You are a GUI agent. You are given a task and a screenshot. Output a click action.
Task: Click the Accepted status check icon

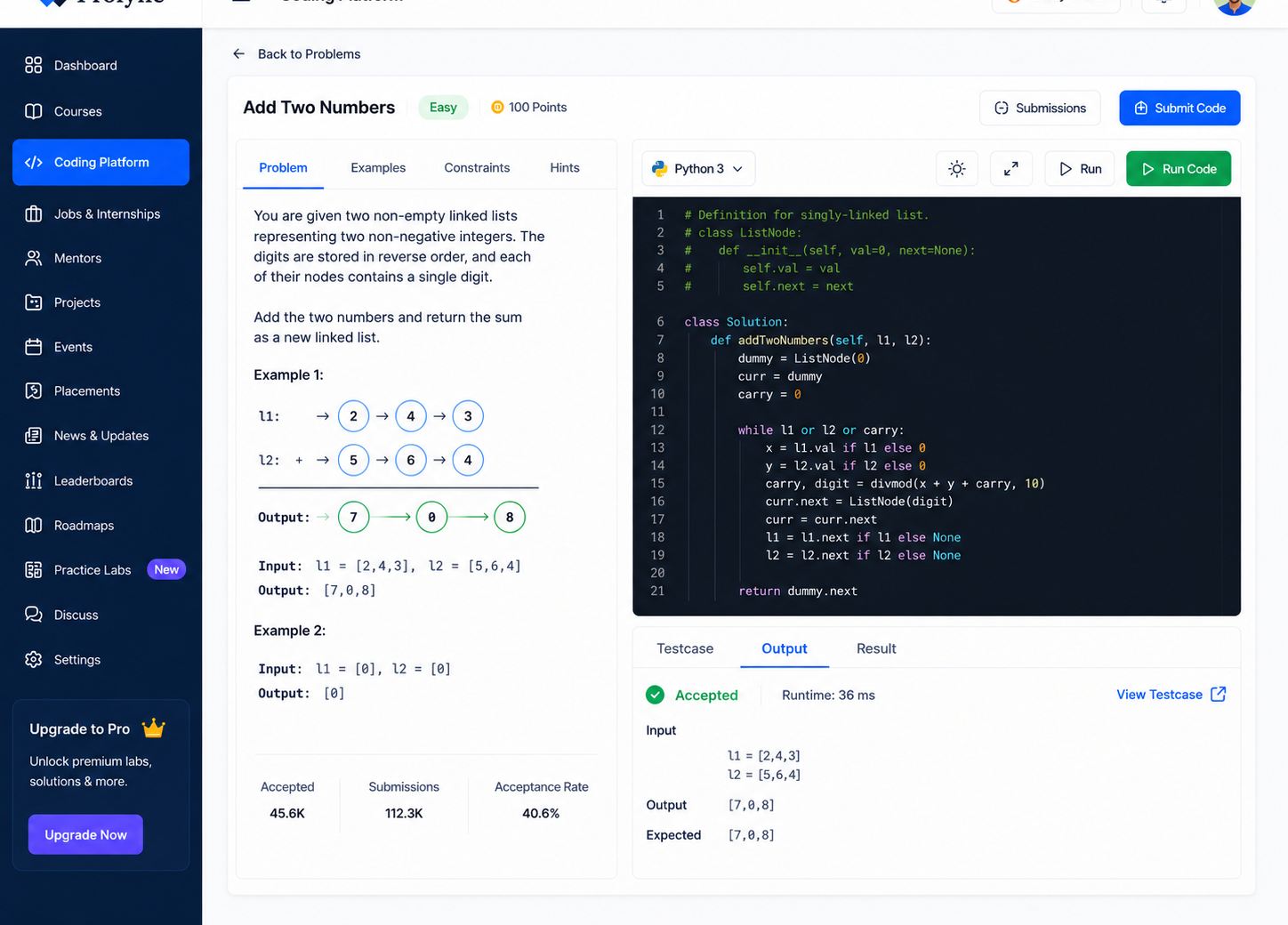coord(656,695)
